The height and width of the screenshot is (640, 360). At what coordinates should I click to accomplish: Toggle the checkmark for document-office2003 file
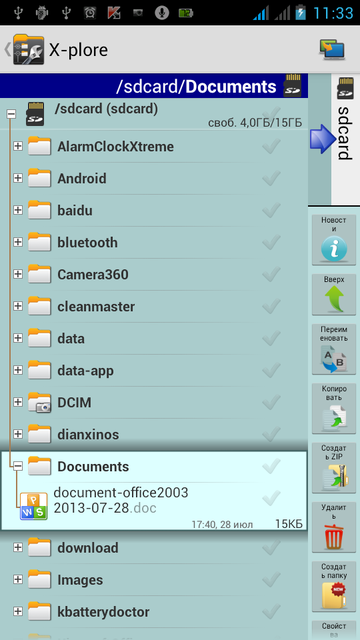[271, 498]
